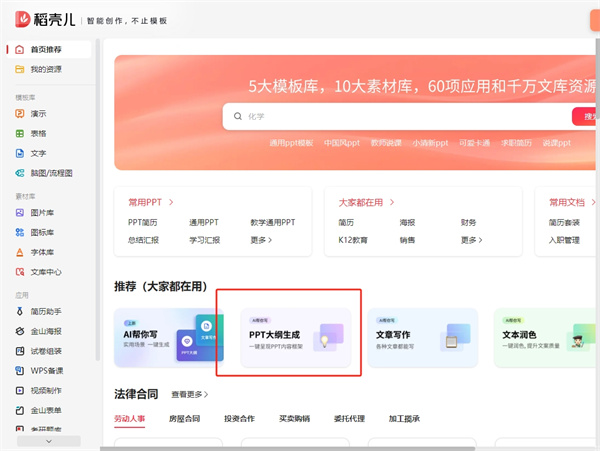Open 通用PPT link
Viewport: 600px width, 451px height.
204,223
